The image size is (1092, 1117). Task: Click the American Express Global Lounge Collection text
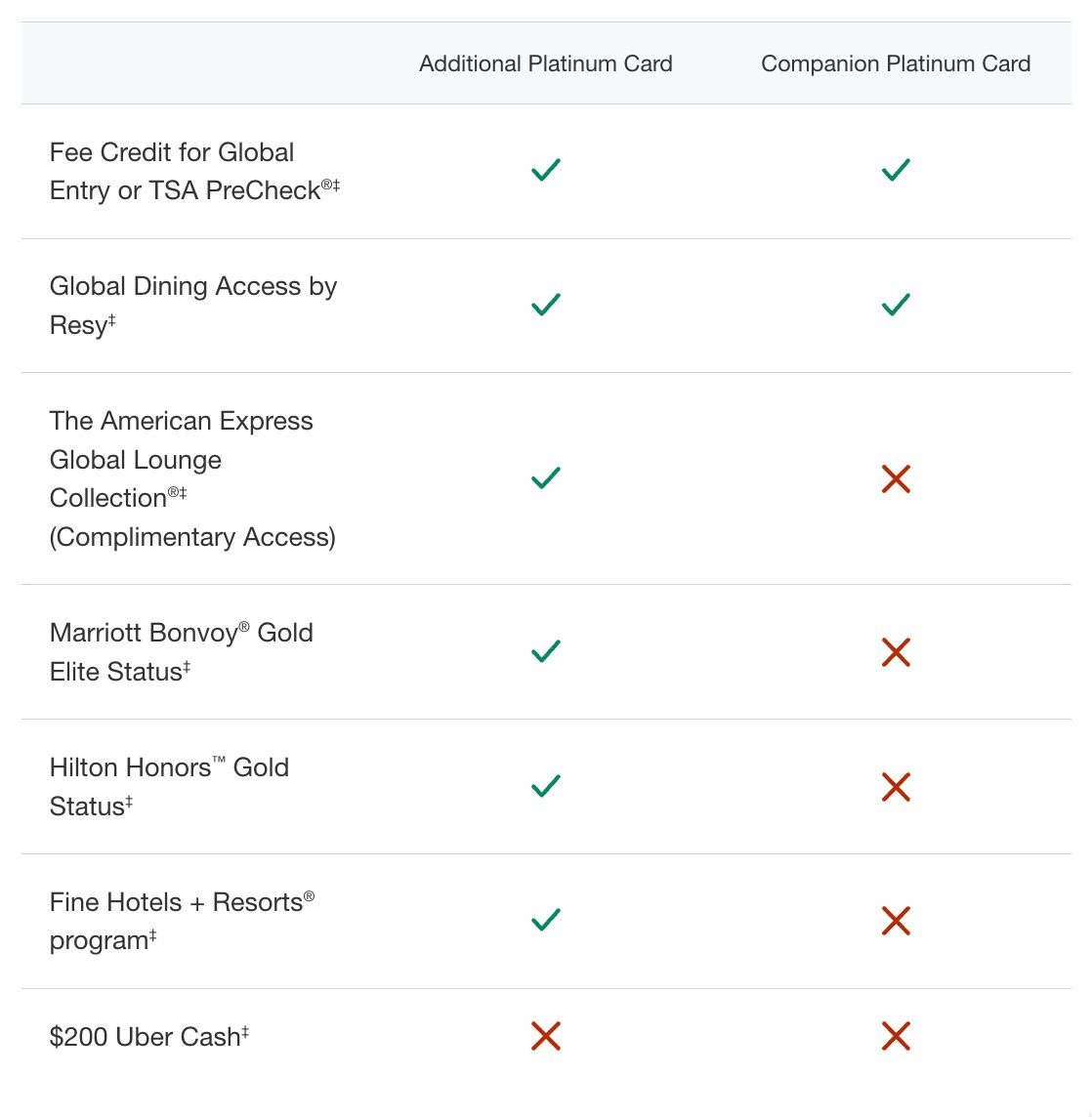(192, 478)
